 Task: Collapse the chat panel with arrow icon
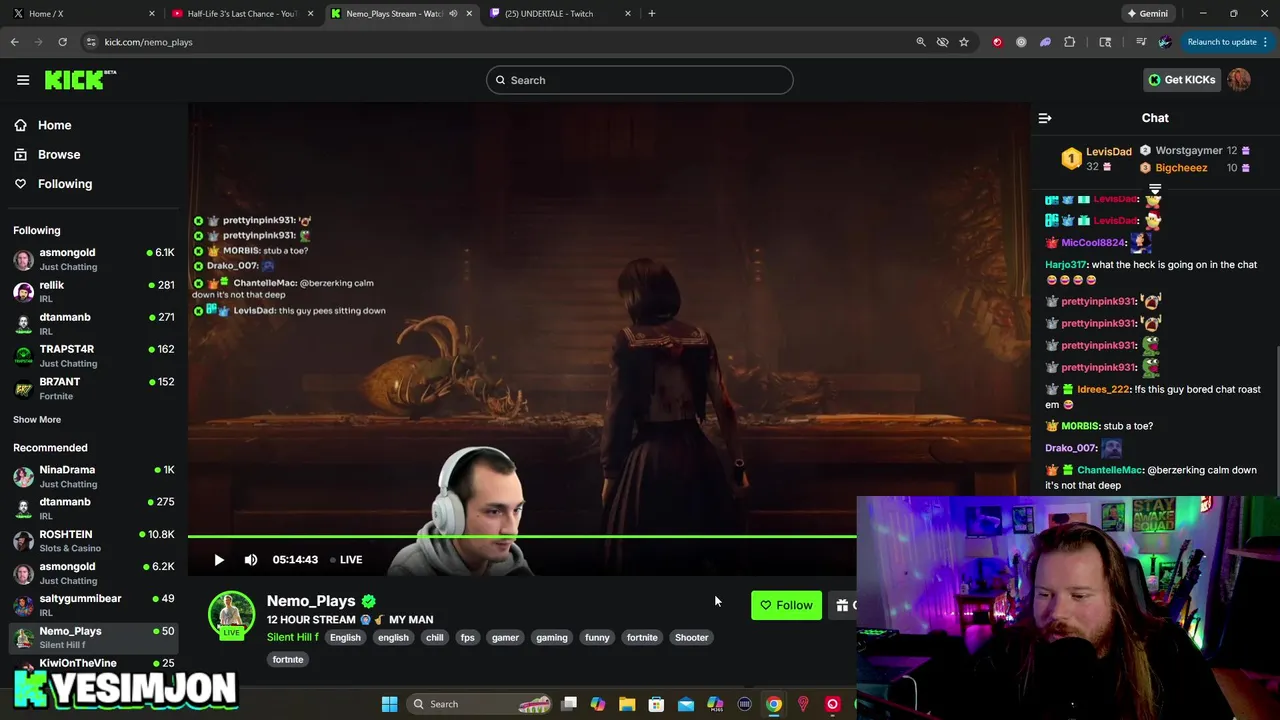pyautogui.click(x=1045, y=118)
